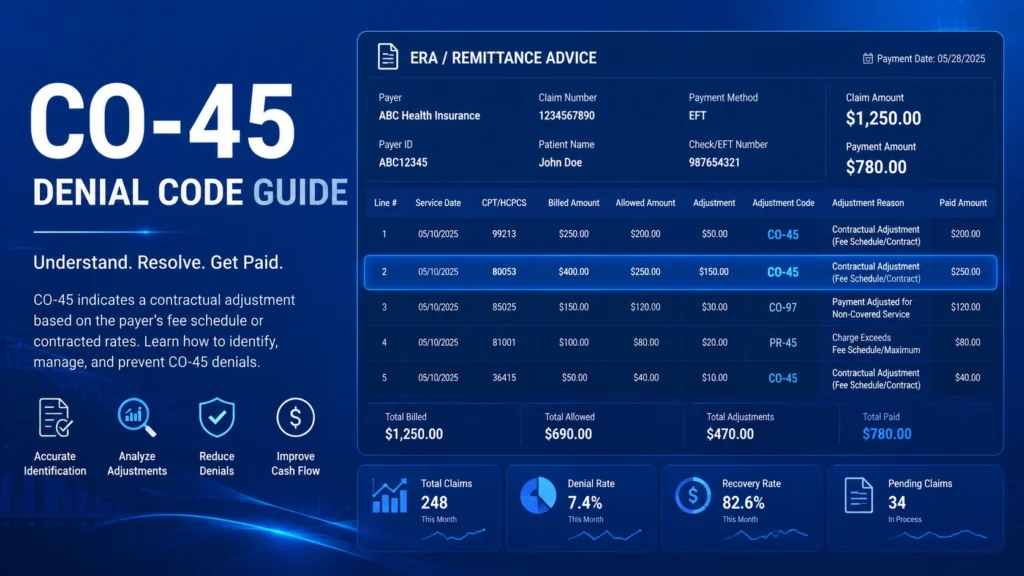Click the PR-45 adjustment code
Screen dimensions: 1024x576
(x=783, y=343)
